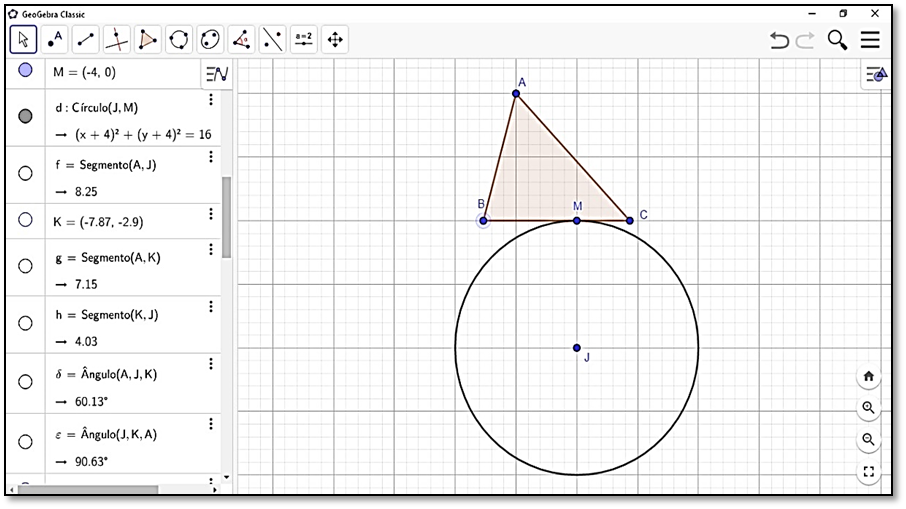Viewport: 906px width, 509px height.
Task: Click the Undo arrow
Action: pyautogui.click(x=779, y=40)
